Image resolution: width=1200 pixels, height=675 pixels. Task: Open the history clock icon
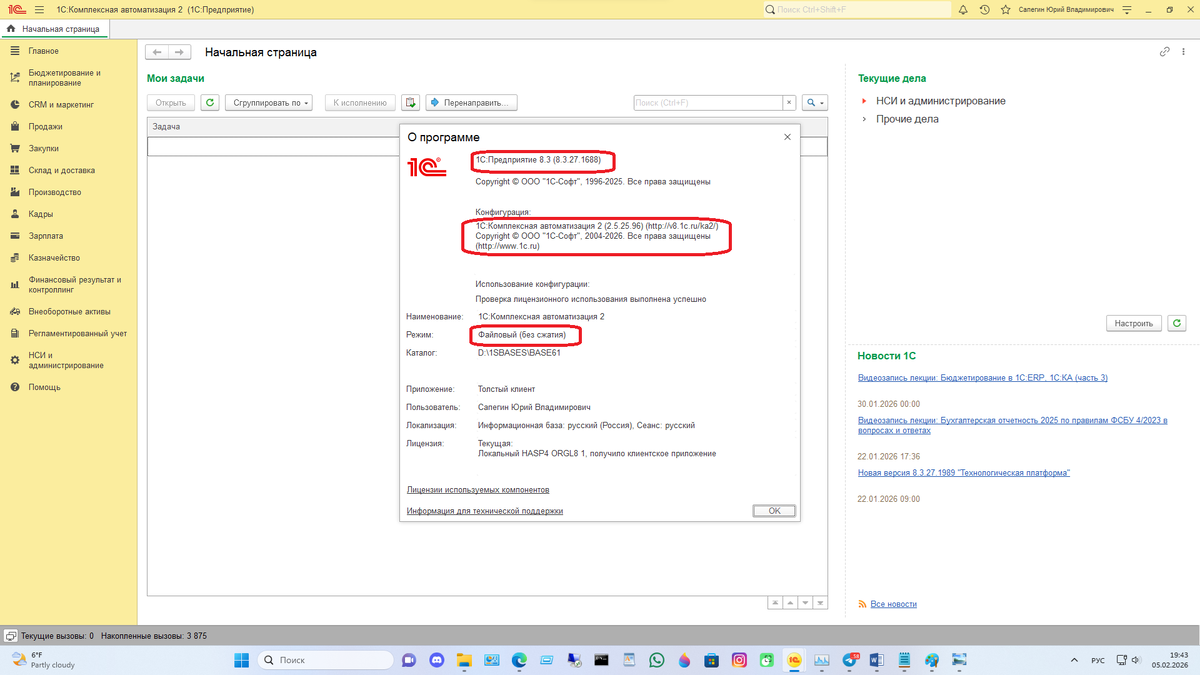point(985,9)
